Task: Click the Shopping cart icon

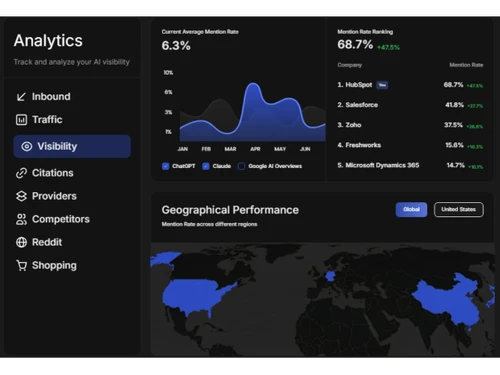Action: tap(21, 265)
